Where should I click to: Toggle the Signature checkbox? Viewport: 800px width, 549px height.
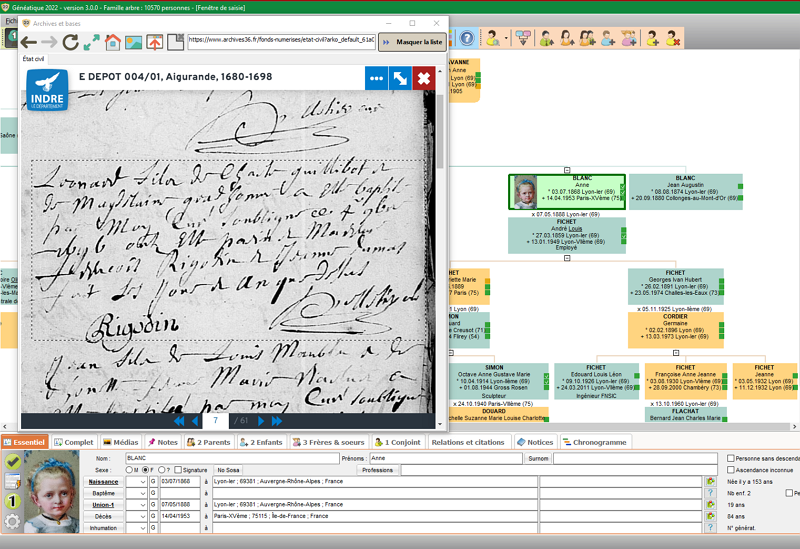tap(178, 470)
